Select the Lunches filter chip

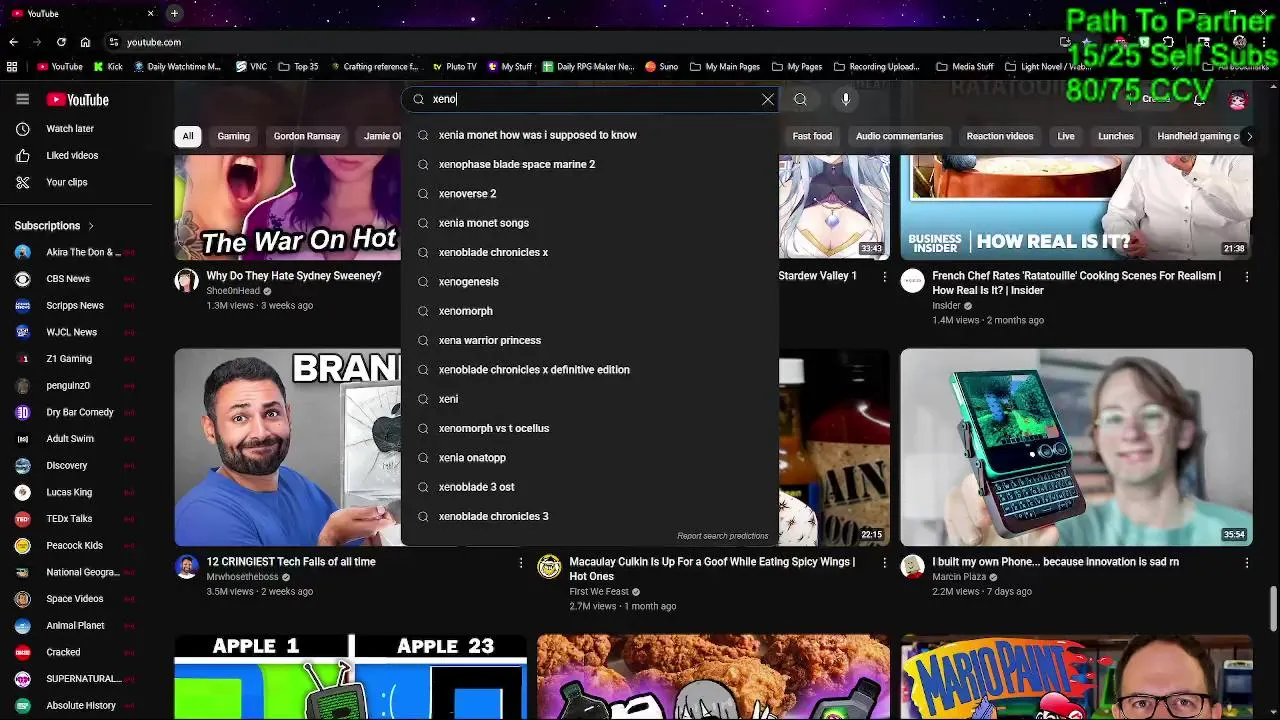(1116, 136)
